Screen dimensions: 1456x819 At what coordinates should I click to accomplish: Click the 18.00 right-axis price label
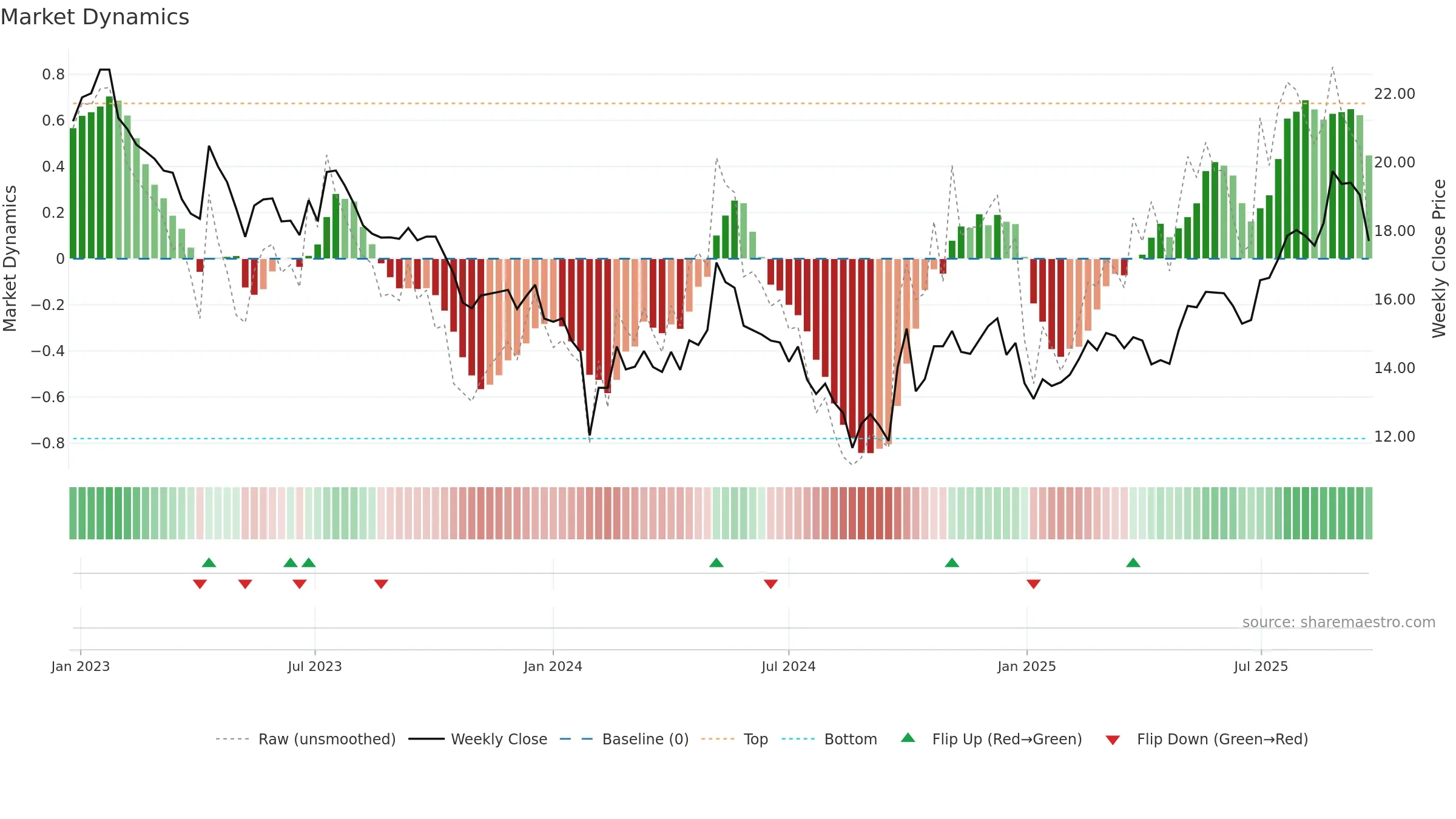click(x=1395, y=231)
